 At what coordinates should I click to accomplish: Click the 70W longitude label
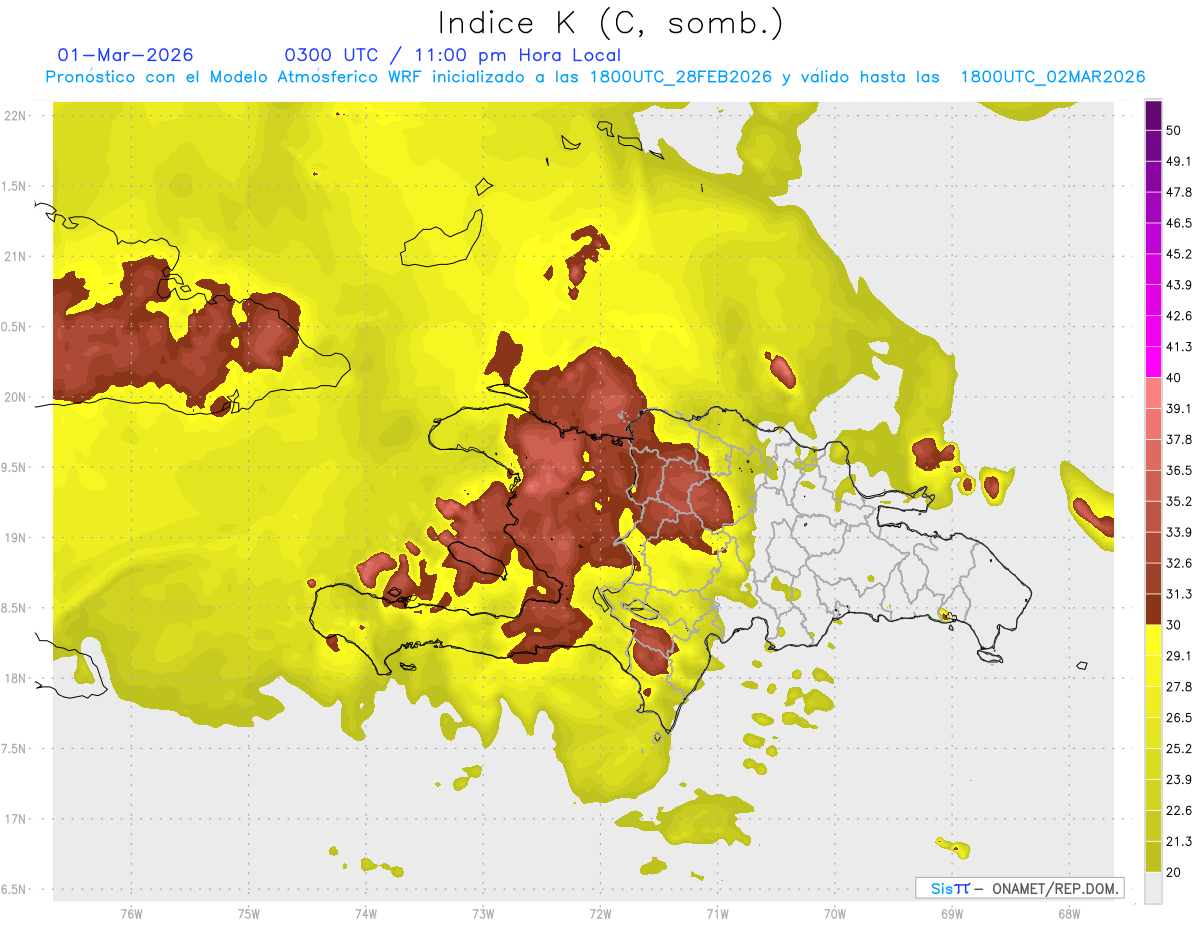834,913
